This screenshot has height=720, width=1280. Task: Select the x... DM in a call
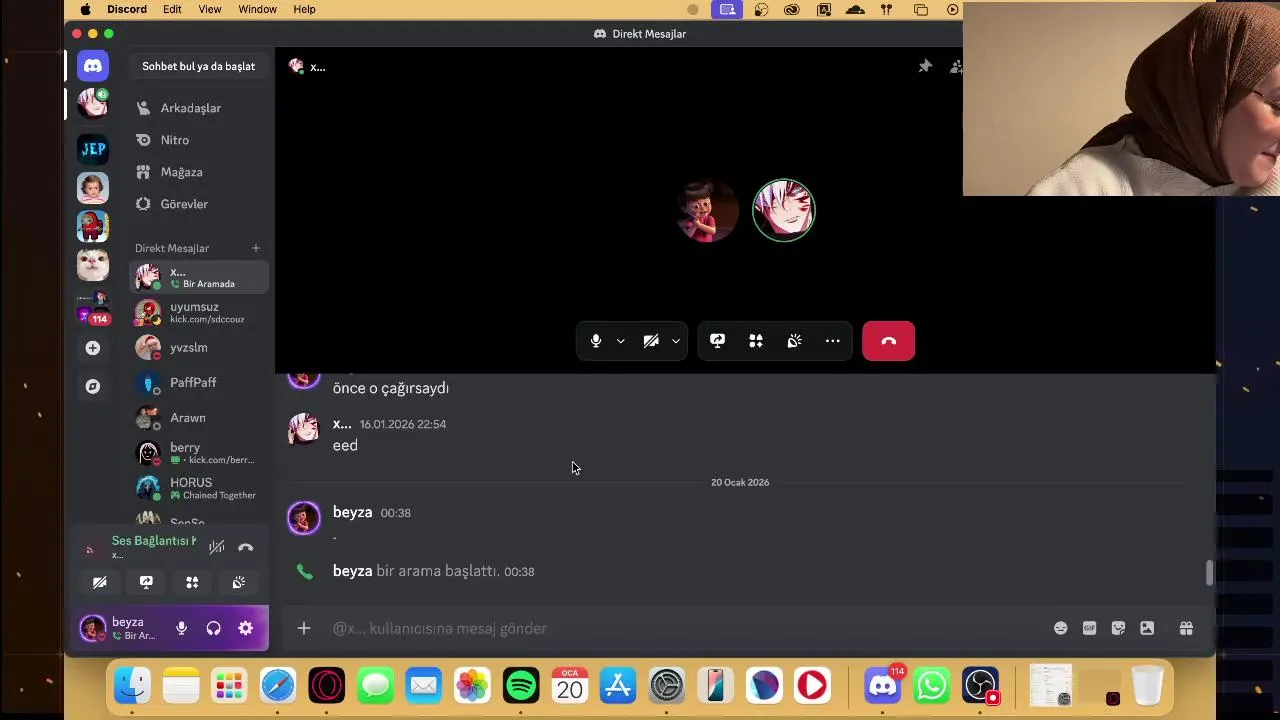[199, 277]
